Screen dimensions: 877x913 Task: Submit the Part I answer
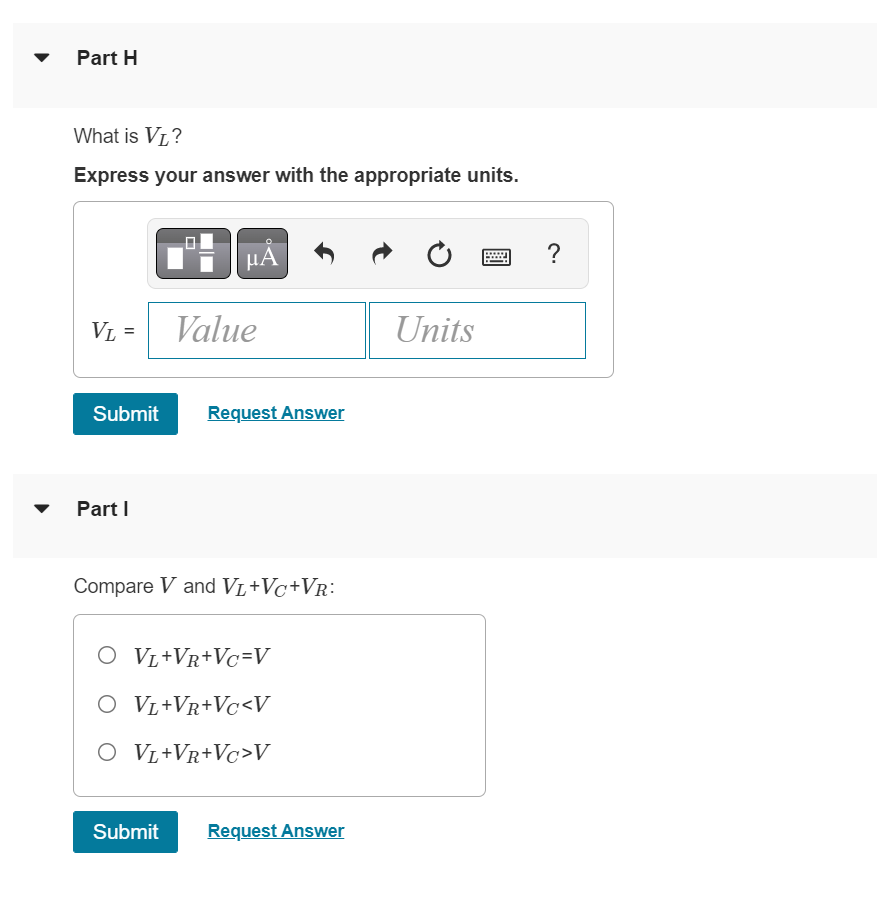tap(125, 832)
